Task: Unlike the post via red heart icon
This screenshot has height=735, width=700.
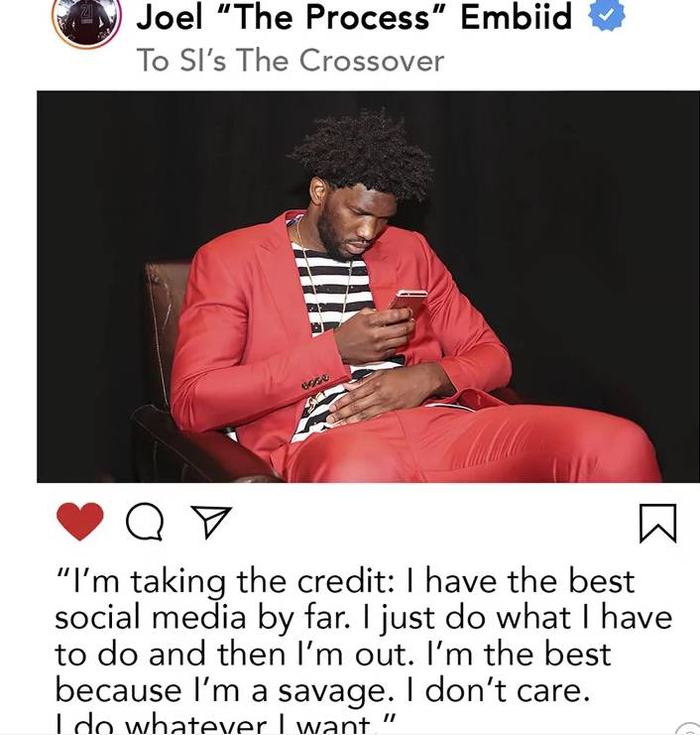Action: [80, 521]
